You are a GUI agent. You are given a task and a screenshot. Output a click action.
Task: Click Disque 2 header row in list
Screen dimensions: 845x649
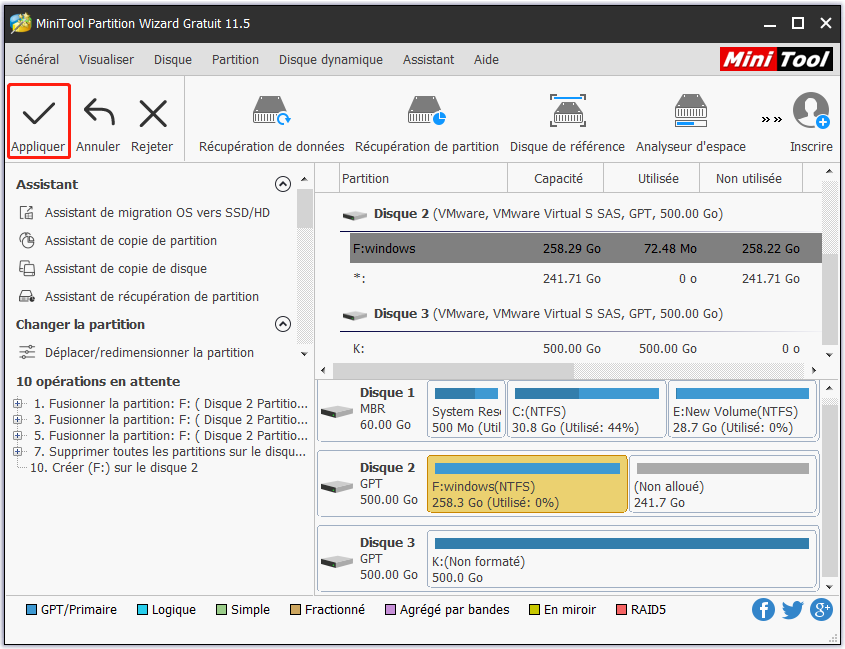pyautogui.click(x=581, y=214)
